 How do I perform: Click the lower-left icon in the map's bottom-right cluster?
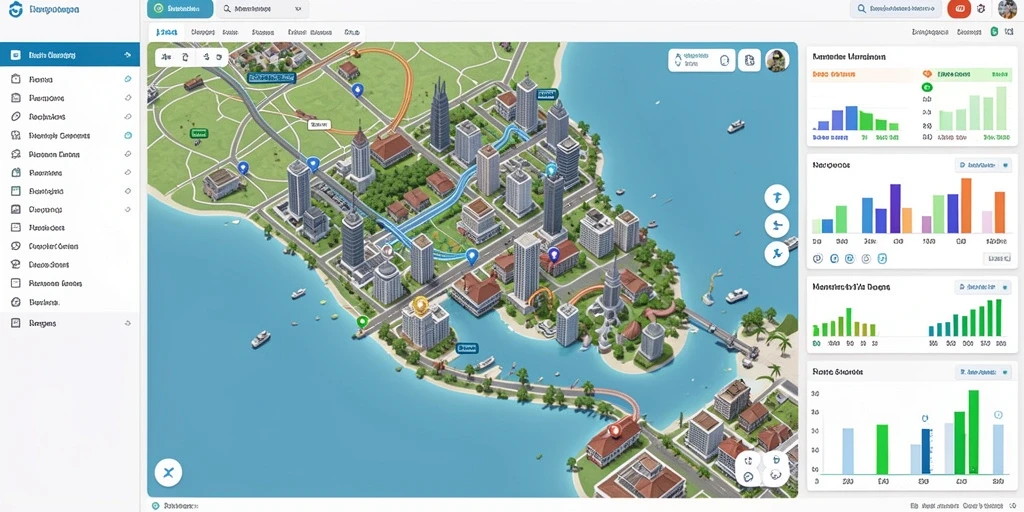(748, 477)
